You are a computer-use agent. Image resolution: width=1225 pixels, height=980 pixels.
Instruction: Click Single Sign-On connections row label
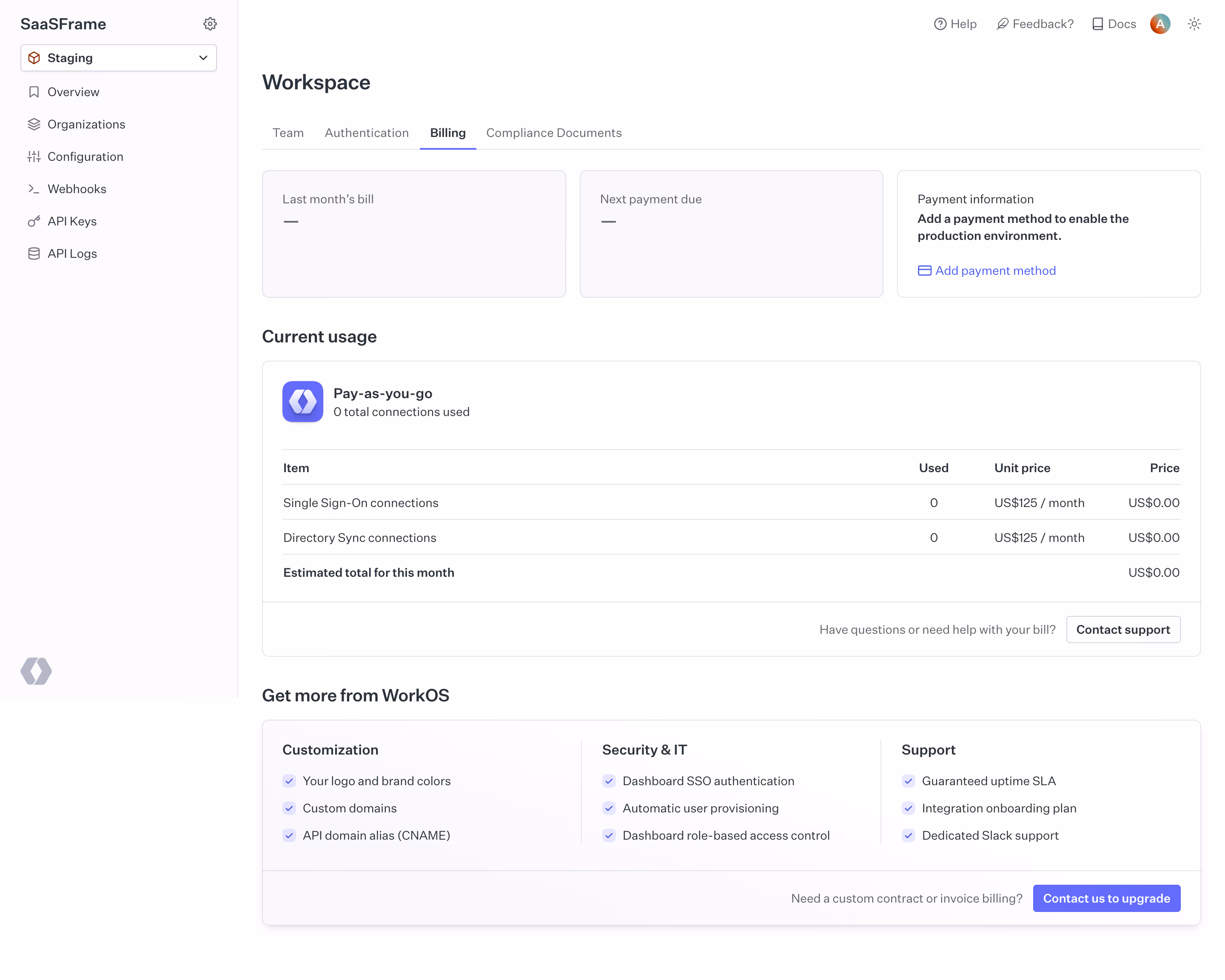tap(361, 503)
